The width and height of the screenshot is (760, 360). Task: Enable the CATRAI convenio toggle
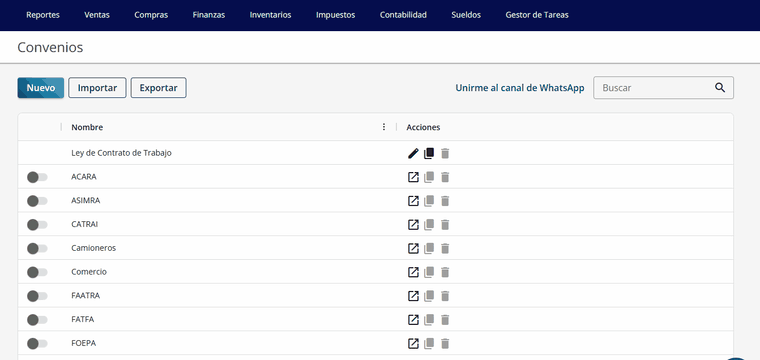click(37, 225)
